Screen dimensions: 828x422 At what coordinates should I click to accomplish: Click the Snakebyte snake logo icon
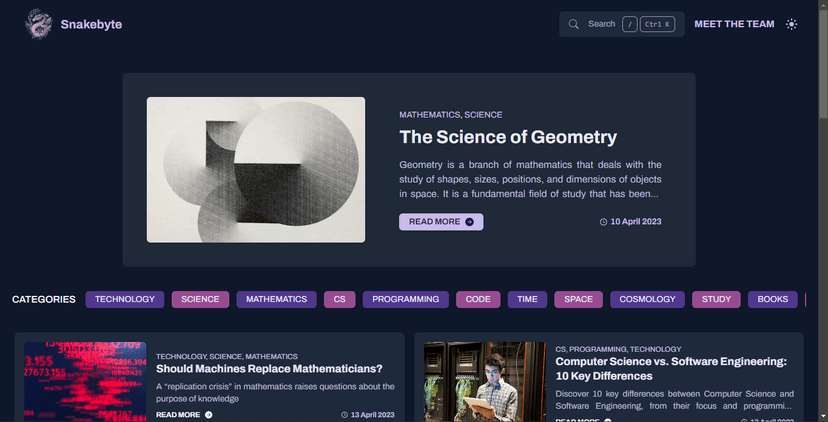coord(39,24)
